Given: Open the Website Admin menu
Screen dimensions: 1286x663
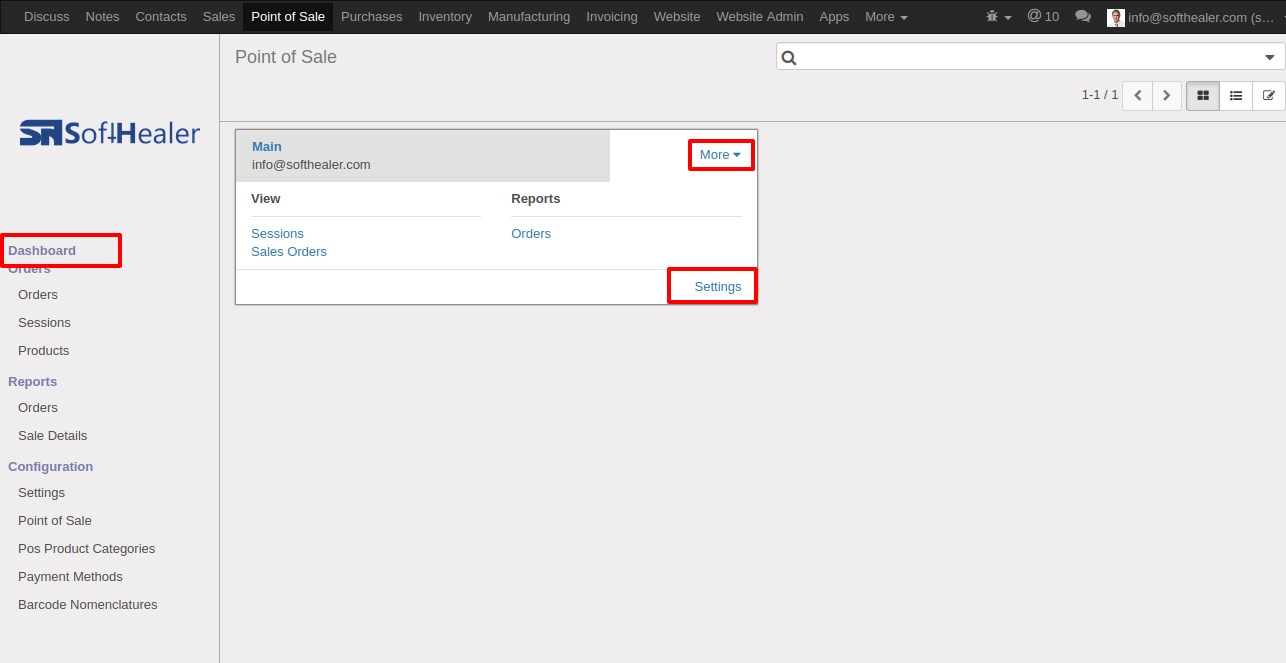Looking at the screenshot, I should tap(760, 17).
